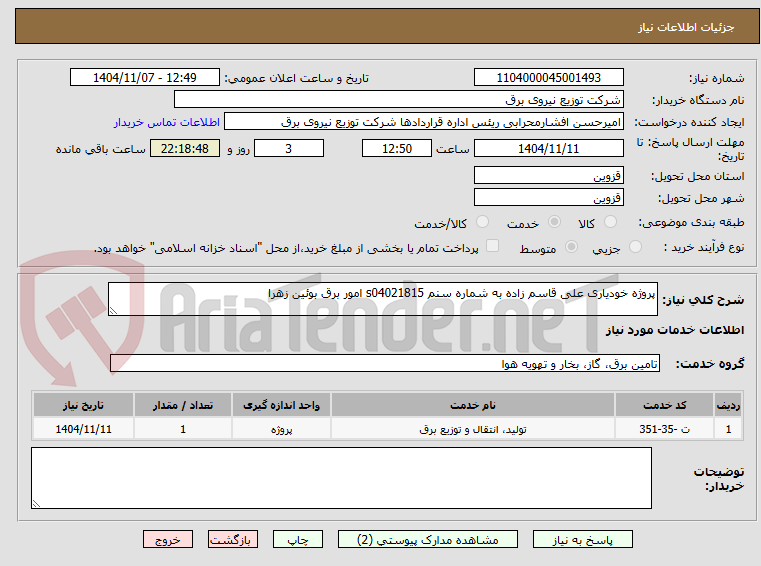Click the نام خدمت column header
Image resolution: width=761 pixels, height=566 pixels.
(x=473, y=405)
